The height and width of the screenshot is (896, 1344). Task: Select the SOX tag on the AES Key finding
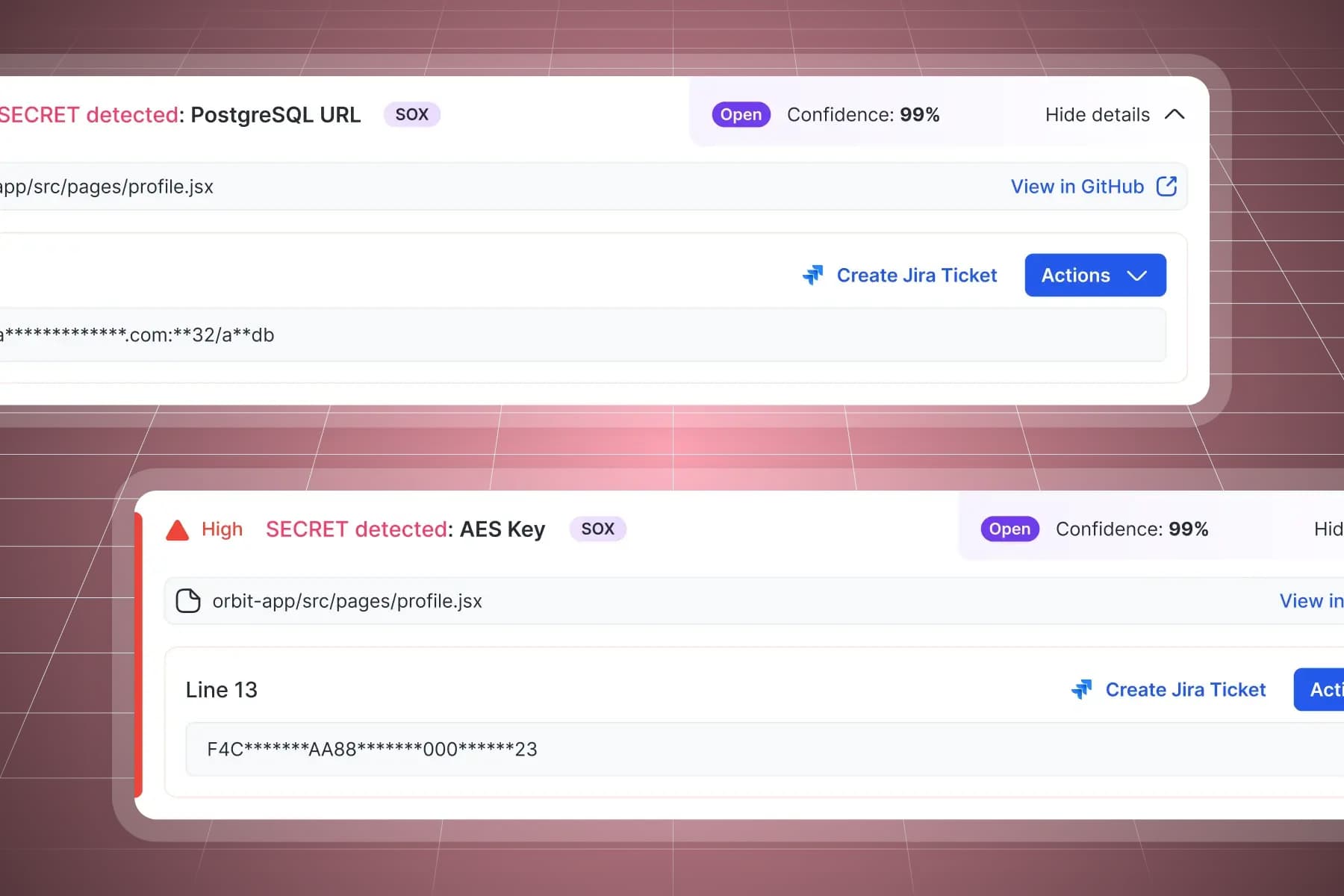point(597,529)
